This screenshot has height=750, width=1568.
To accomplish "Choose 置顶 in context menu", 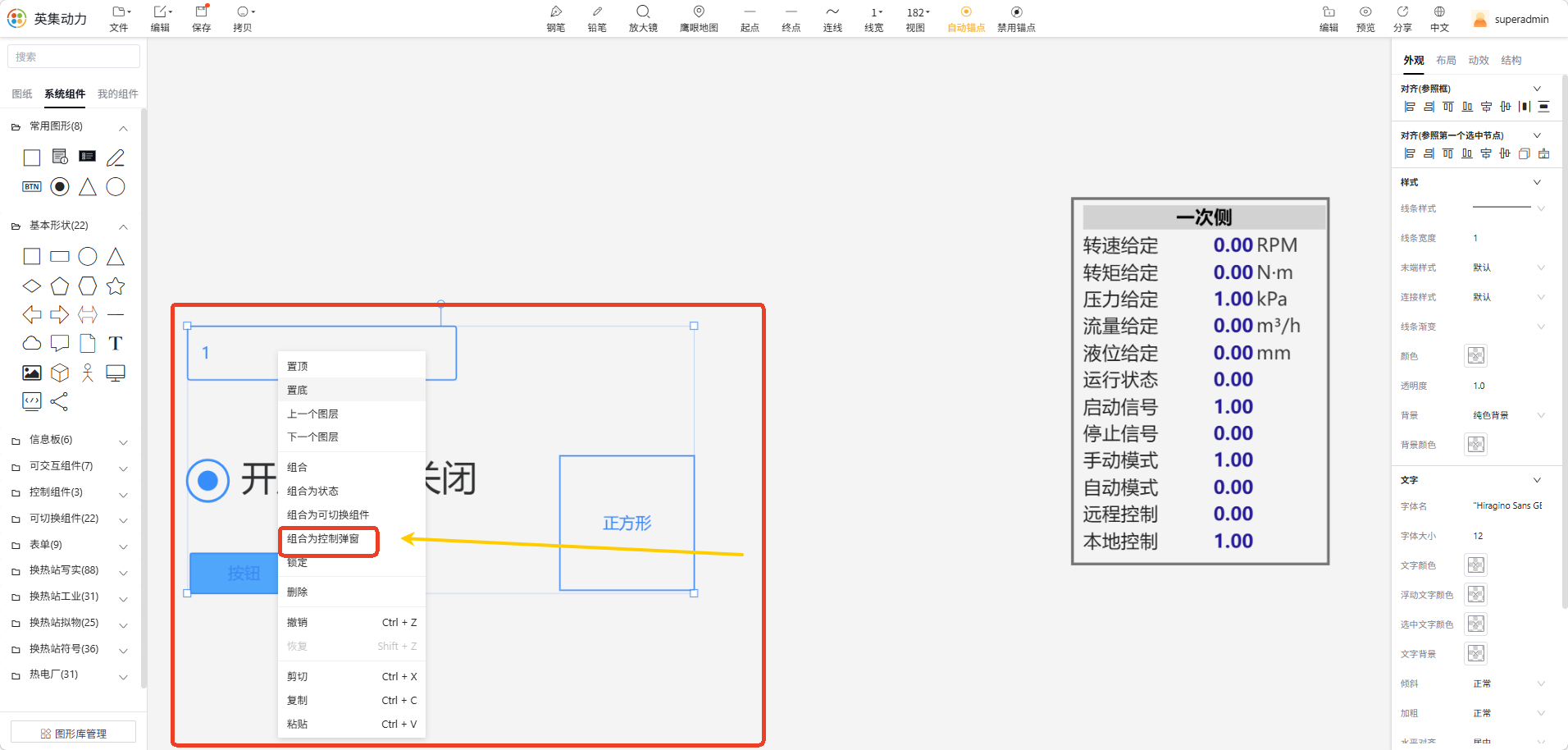I will point(352,366).
